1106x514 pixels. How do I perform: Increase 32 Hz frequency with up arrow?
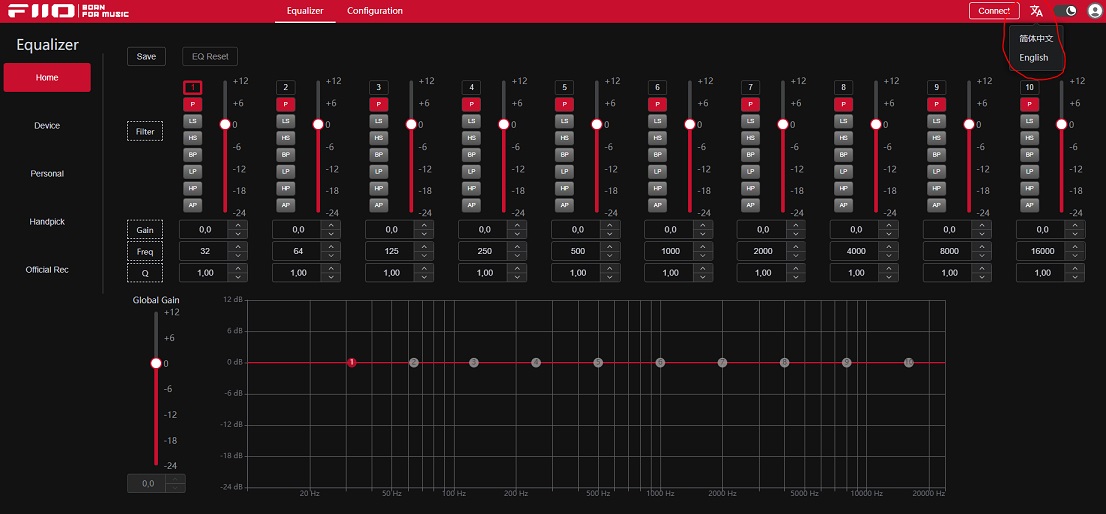click(x=238, y=247)
